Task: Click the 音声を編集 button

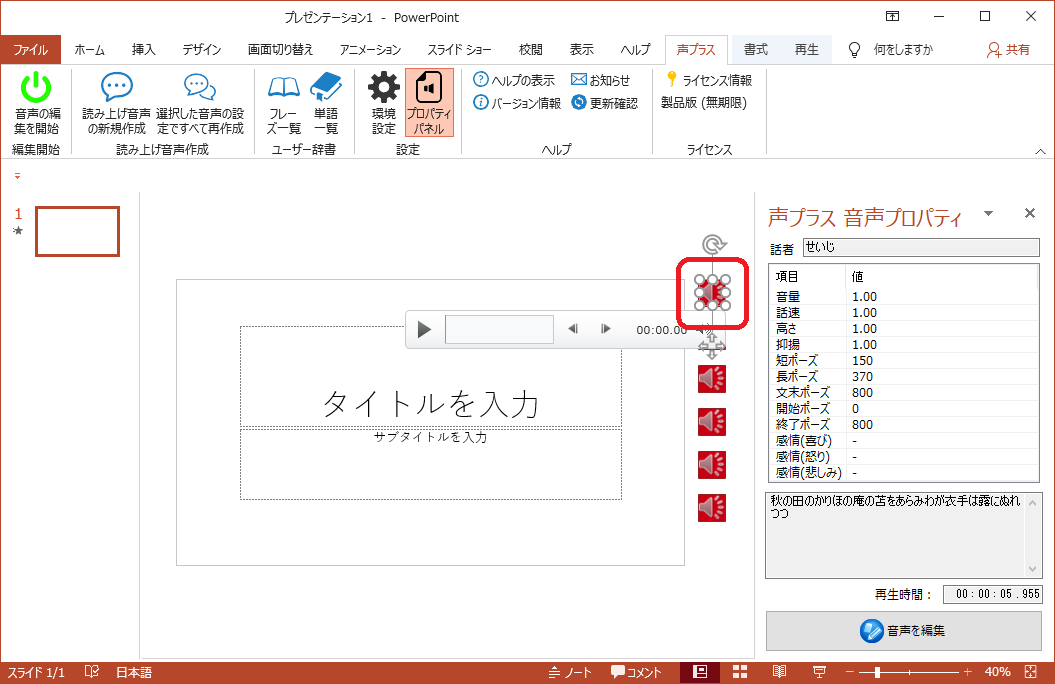Action: click(904, 631)
